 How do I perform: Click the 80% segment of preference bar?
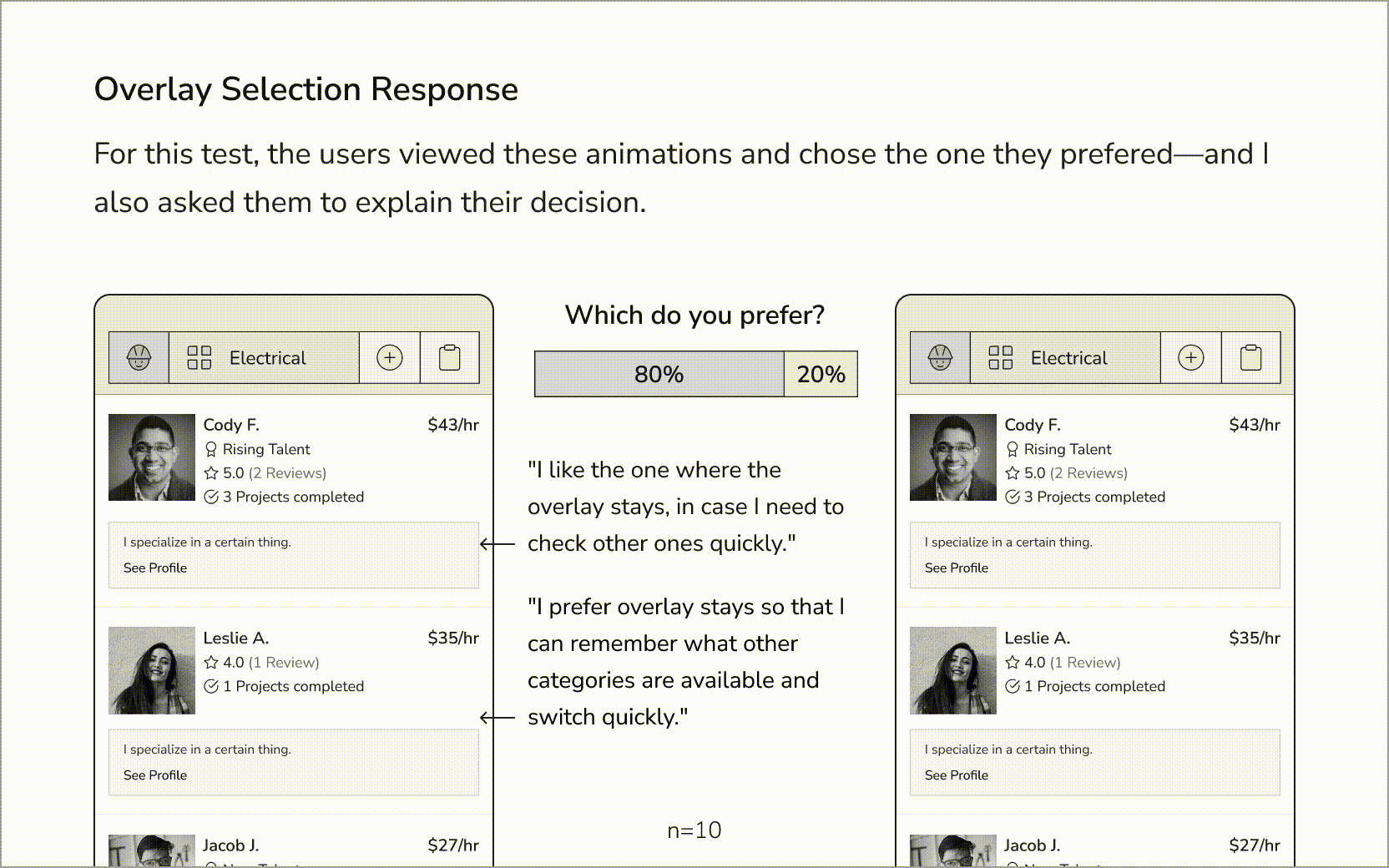[659, 374]
